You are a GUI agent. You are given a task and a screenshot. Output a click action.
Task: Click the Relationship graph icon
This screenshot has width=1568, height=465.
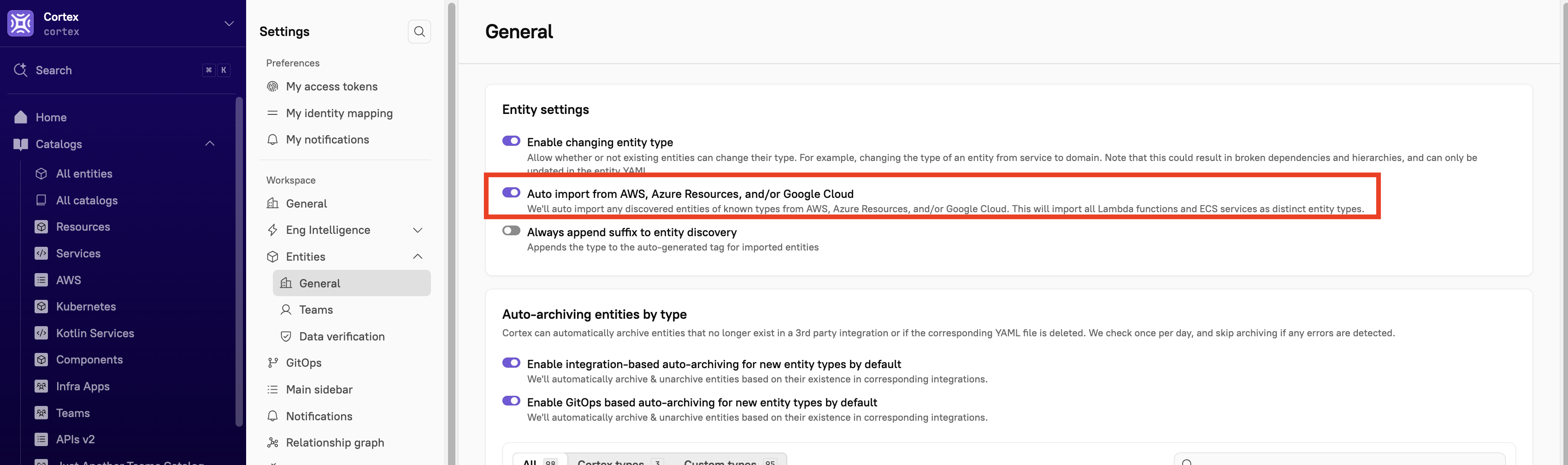(x=273, y=443)
